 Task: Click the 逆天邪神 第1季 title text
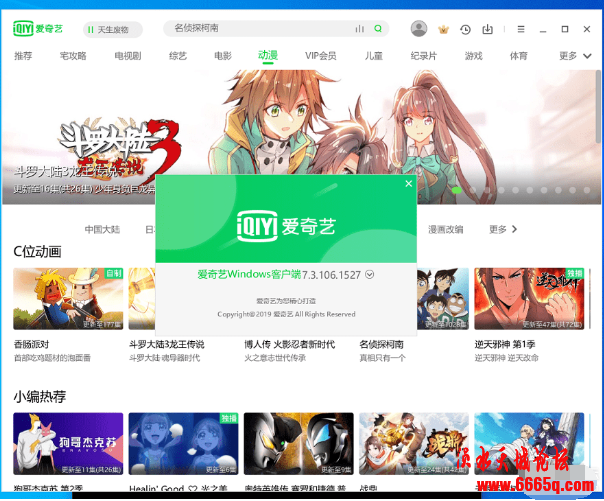505,344
